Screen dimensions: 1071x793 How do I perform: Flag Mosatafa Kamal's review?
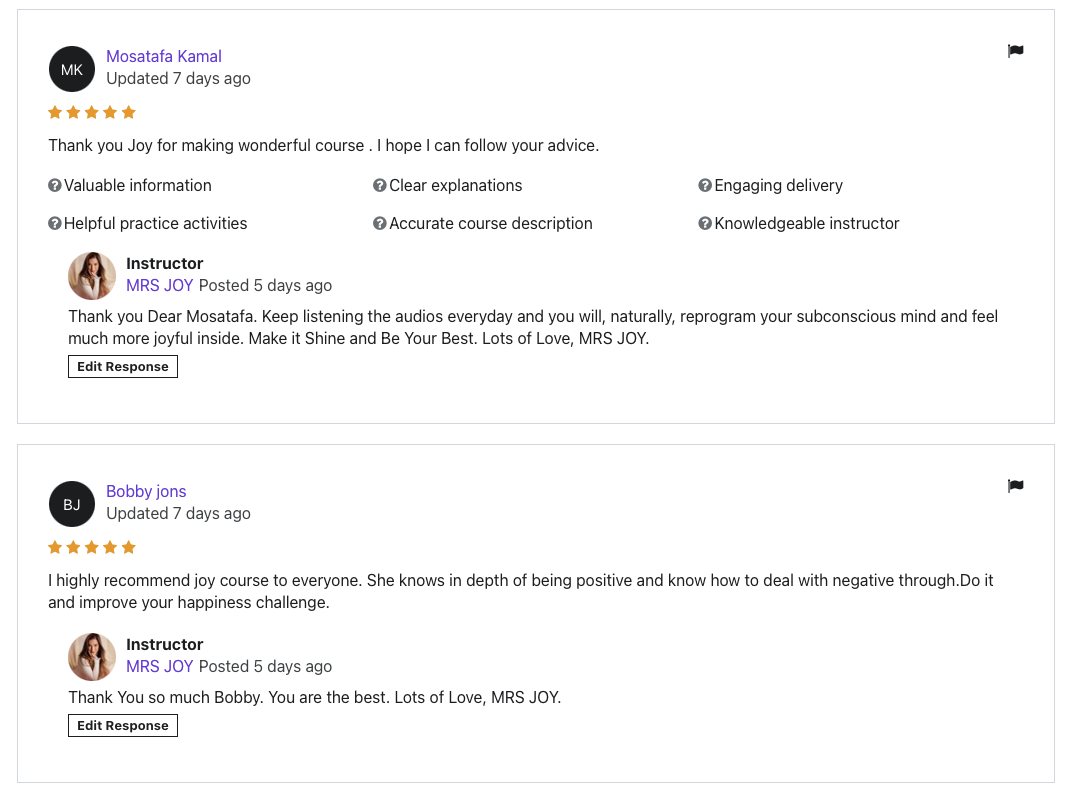coord(1015,51)
